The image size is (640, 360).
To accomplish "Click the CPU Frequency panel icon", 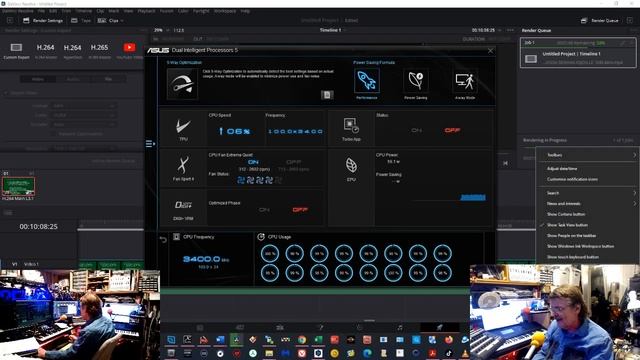I will (176, 237).
